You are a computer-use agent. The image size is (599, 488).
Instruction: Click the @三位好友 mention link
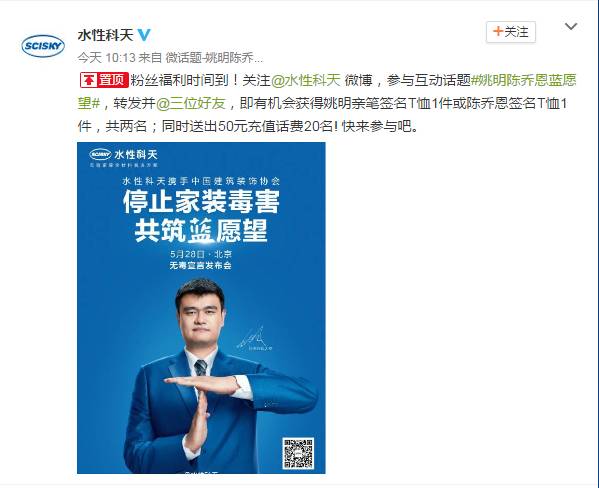point(191,103)
